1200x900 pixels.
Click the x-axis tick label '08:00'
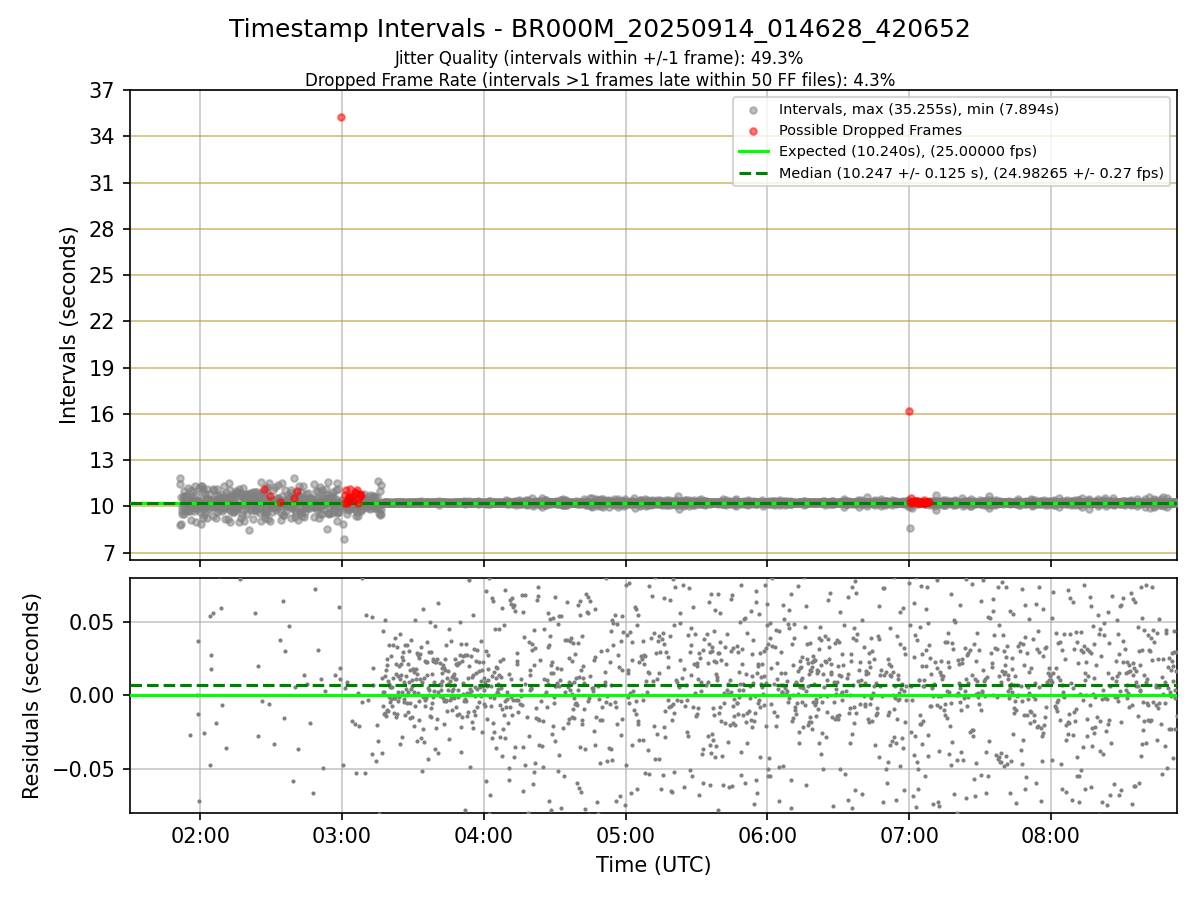coord(1050,837)
